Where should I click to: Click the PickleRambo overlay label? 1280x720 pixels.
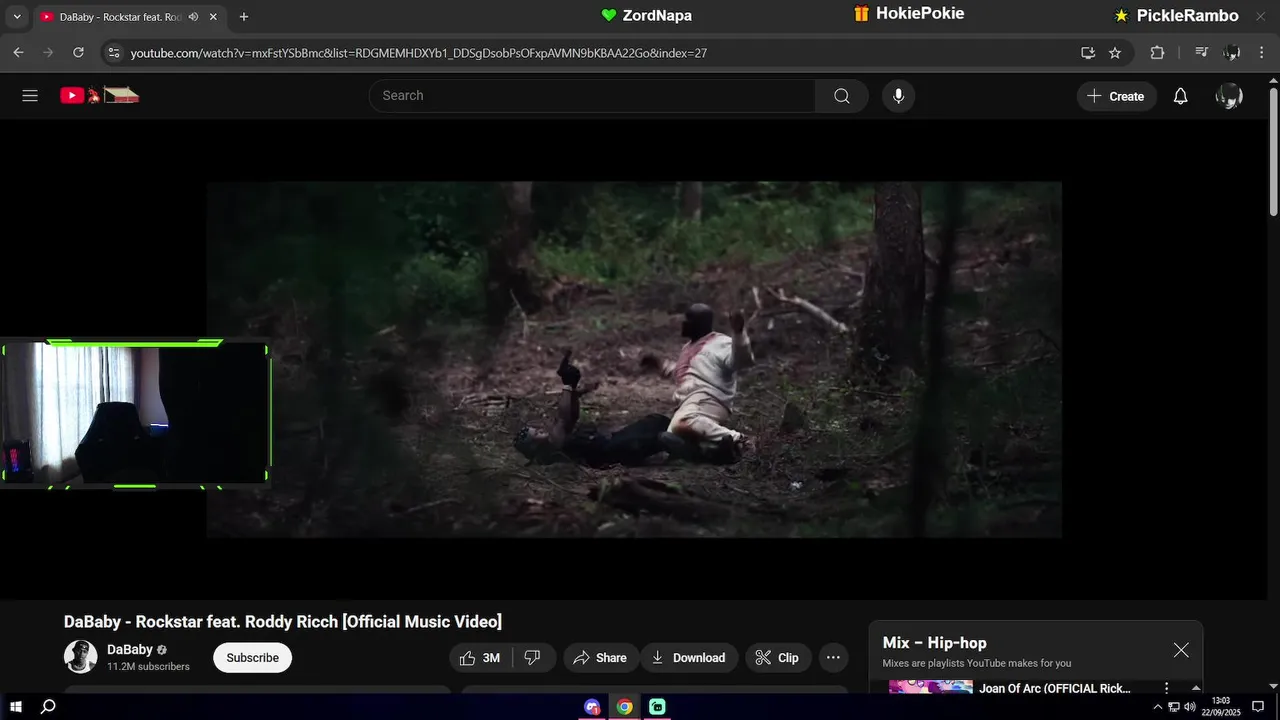[1177, 15]
